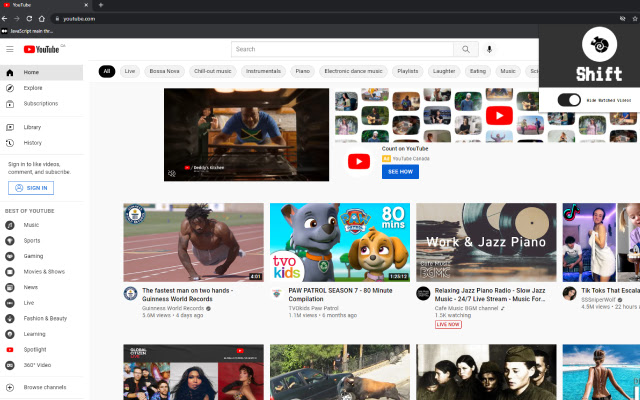Open the Paw Patrol video thumbnail
Screen dimensions: 640x400
coord(340,242)
